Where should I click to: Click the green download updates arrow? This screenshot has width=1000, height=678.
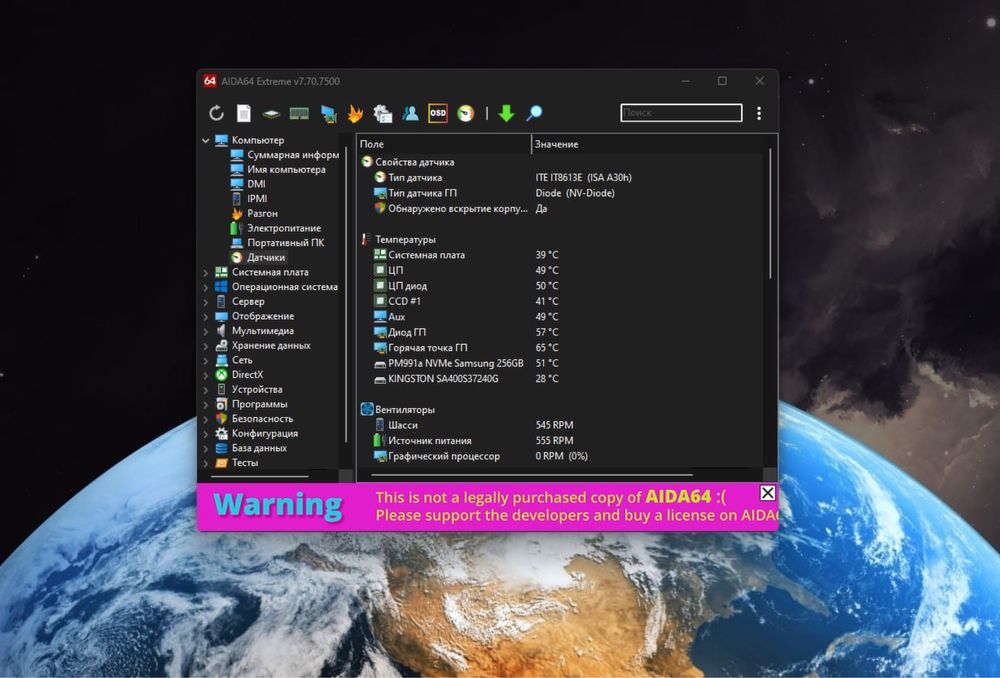click(506, 114)
